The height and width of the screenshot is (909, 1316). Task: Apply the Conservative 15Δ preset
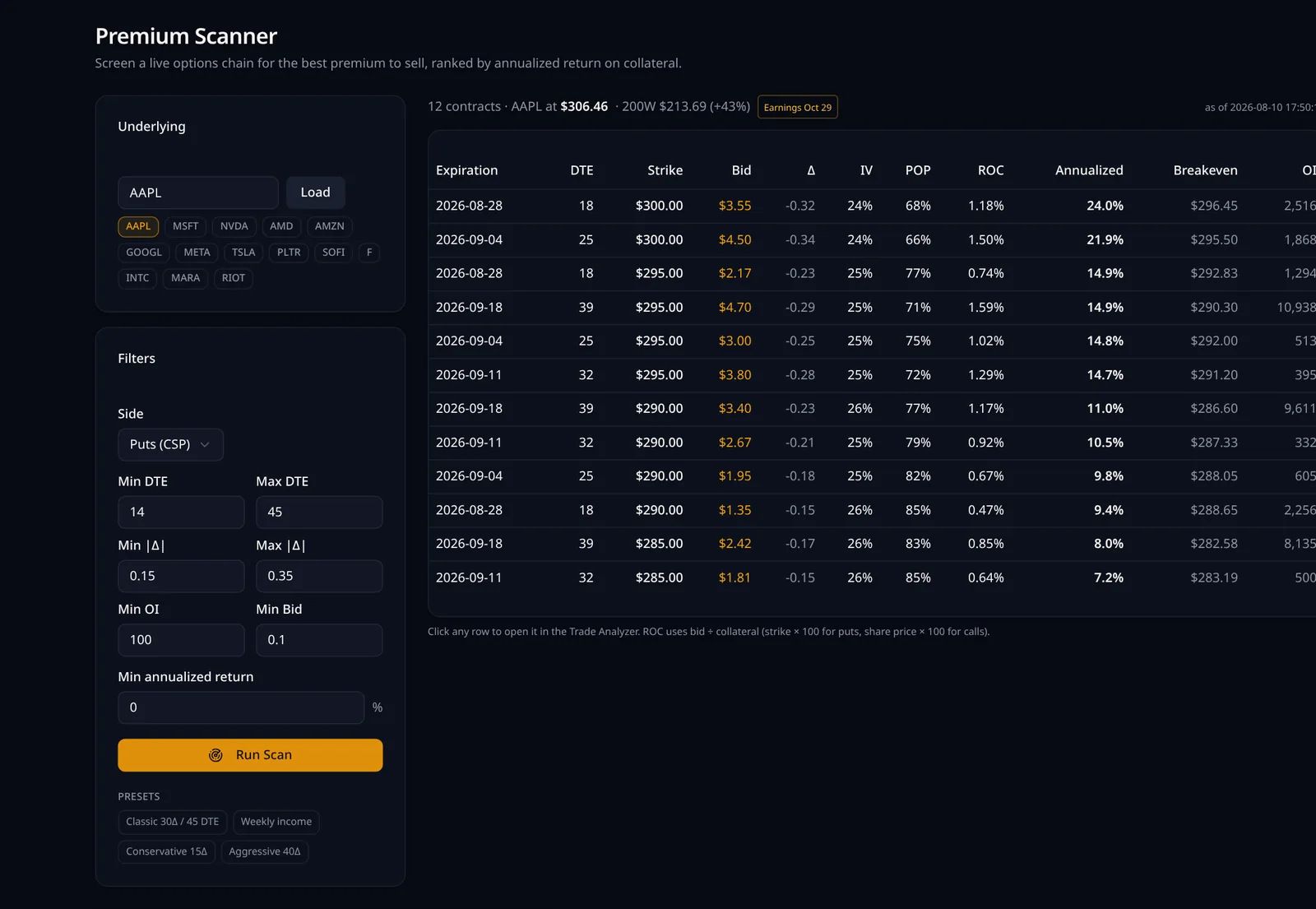coord(166,851)
